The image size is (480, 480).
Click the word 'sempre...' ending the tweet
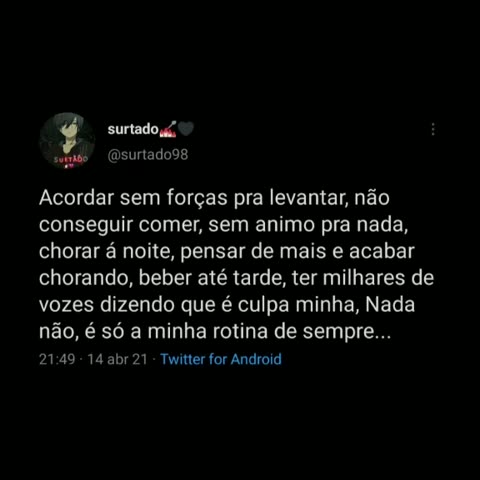click(347, 332)
